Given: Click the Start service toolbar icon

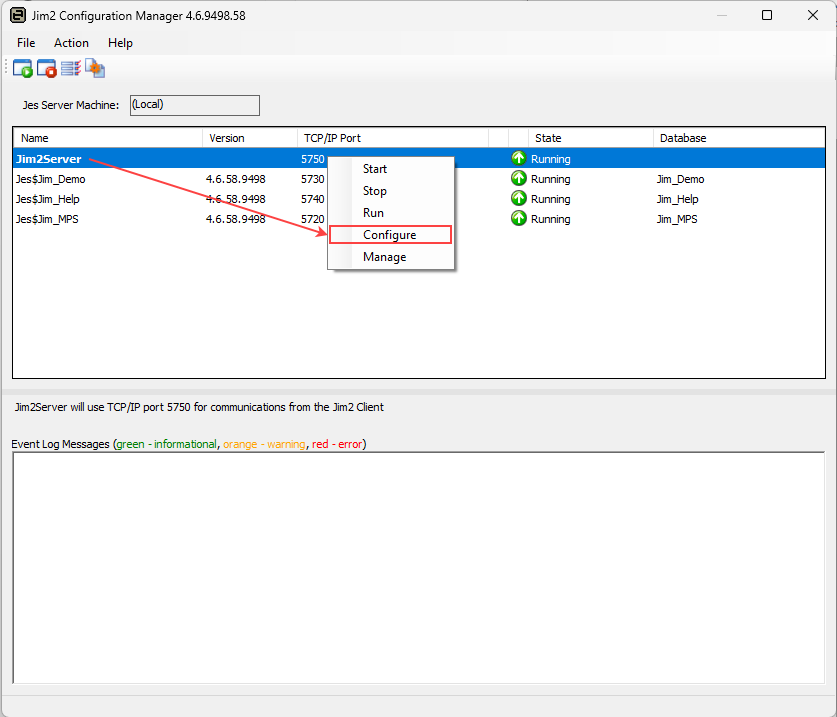Looking at the screenshot, I should [22, 69].
